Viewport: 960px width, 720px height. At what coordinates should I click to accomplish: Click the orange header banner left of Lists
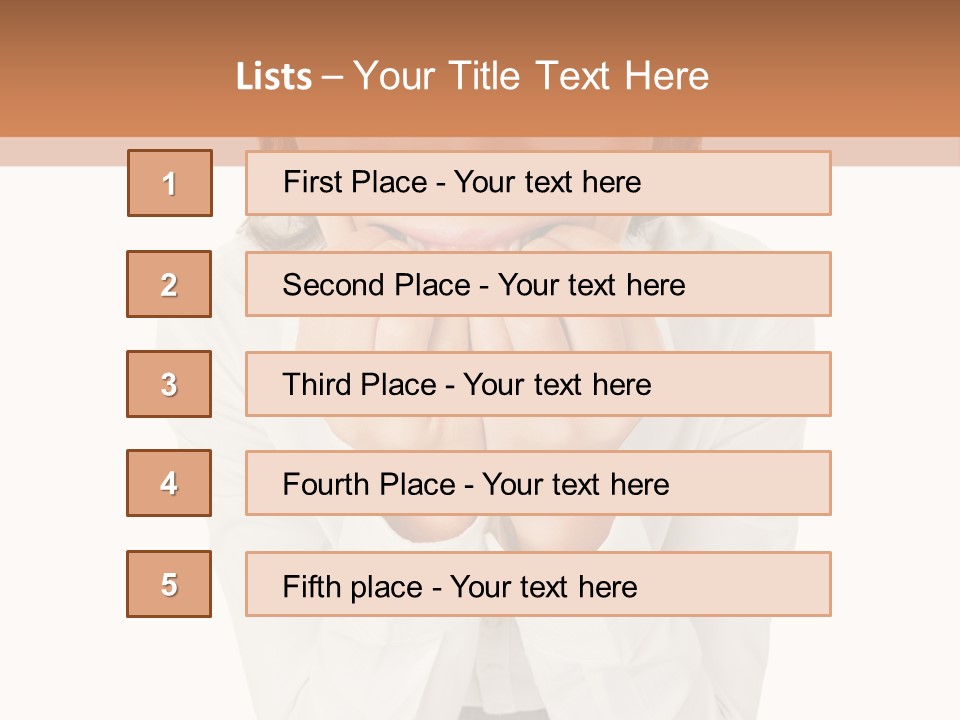116,69
